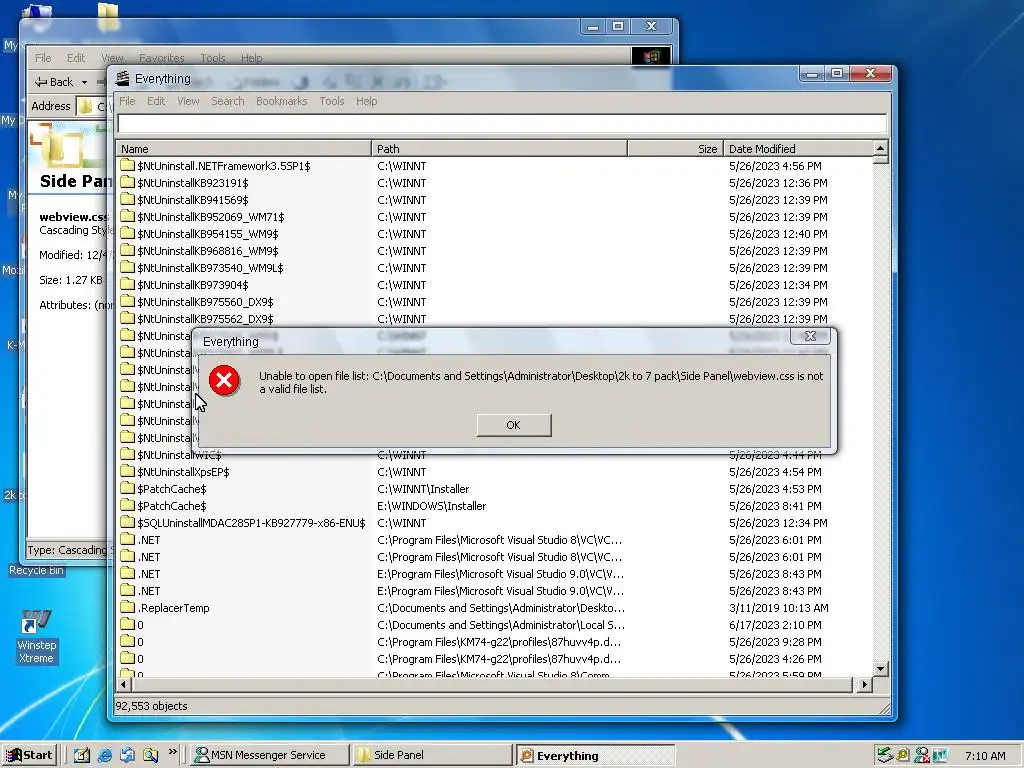The width and height of the screenshot is (1024, 768).
Task: Click the 5/26/2023 4:56 PM date cell
Action: pyautogui.click(x=775, y=167)
